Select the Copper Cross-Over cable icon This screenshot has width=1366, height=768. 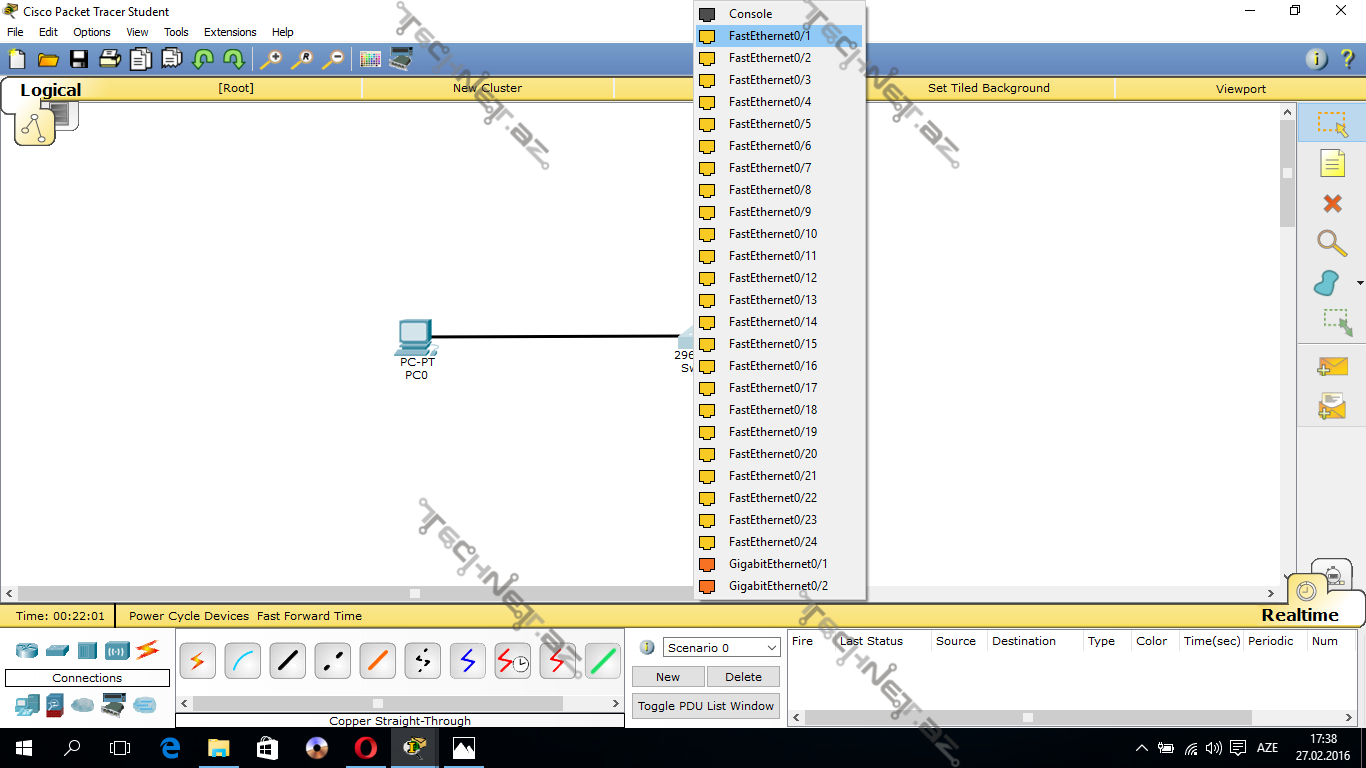(x=333, y=661)
